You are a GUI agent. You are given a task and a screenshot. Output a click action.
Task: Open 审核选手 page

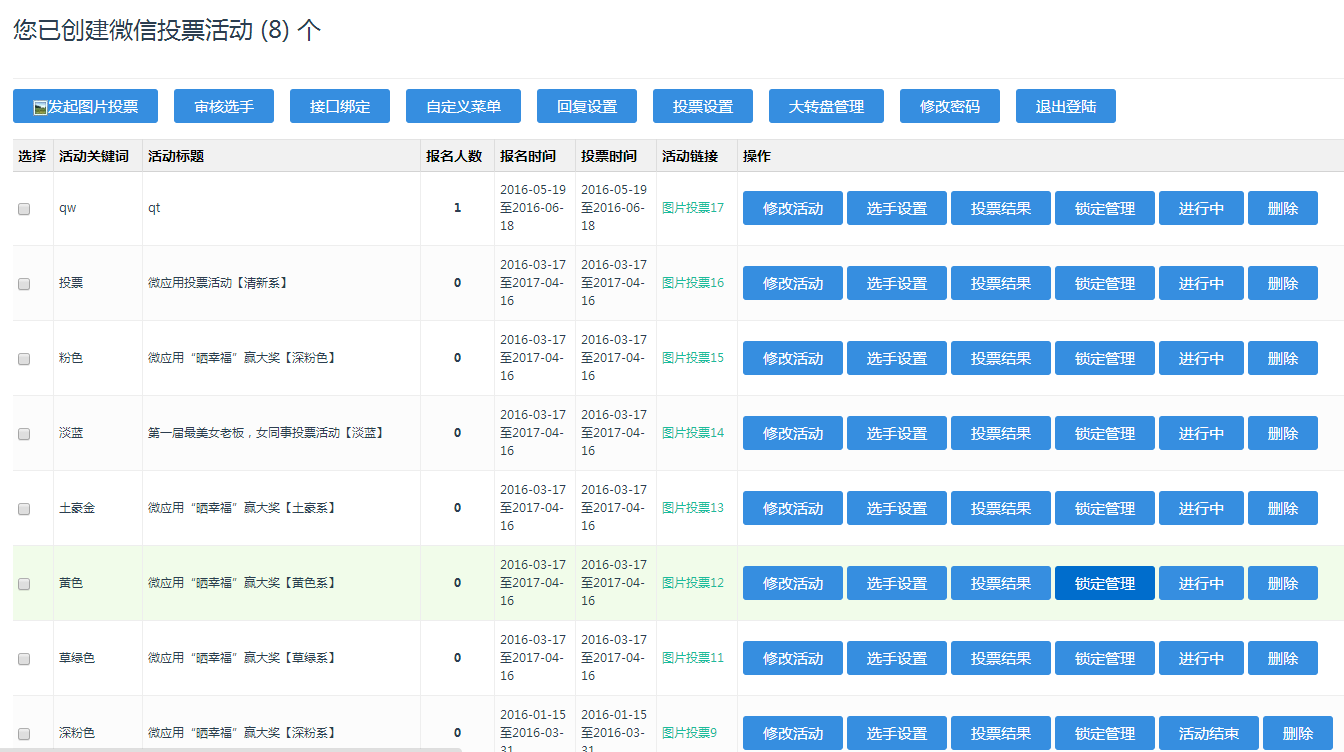pos(224,106)
